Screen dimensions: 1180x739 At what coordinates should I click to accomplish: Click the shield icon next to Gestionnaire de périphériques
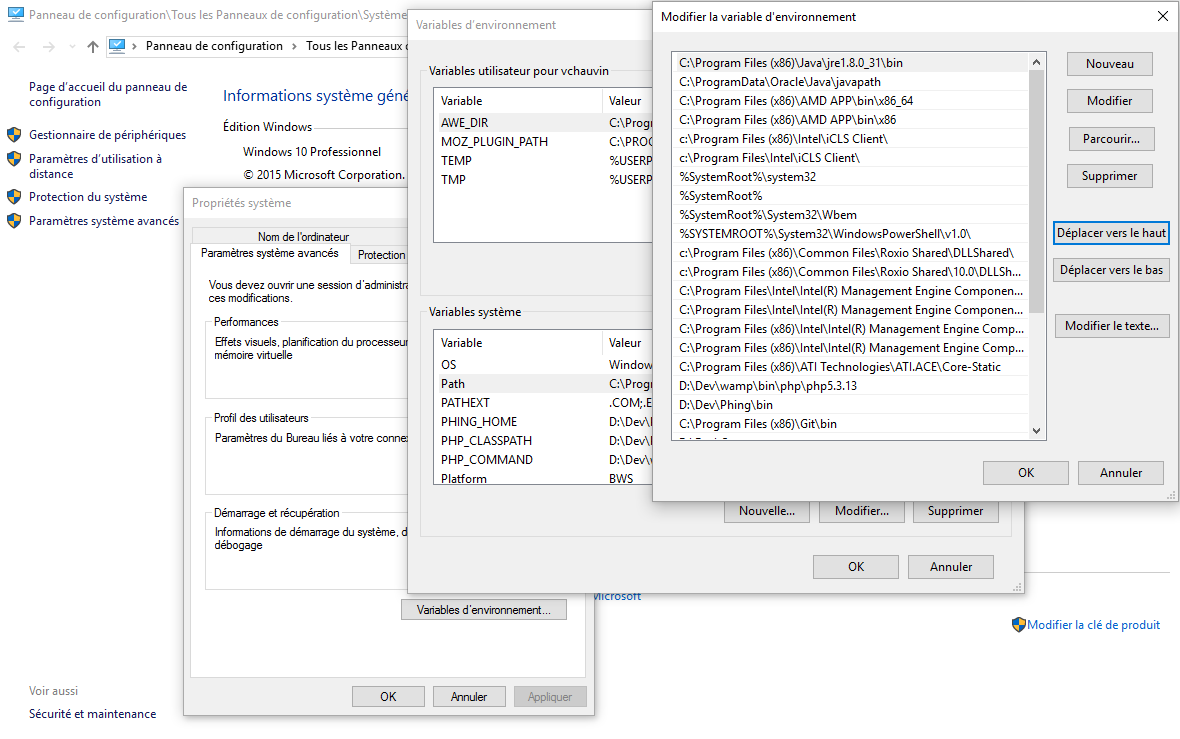14,135
